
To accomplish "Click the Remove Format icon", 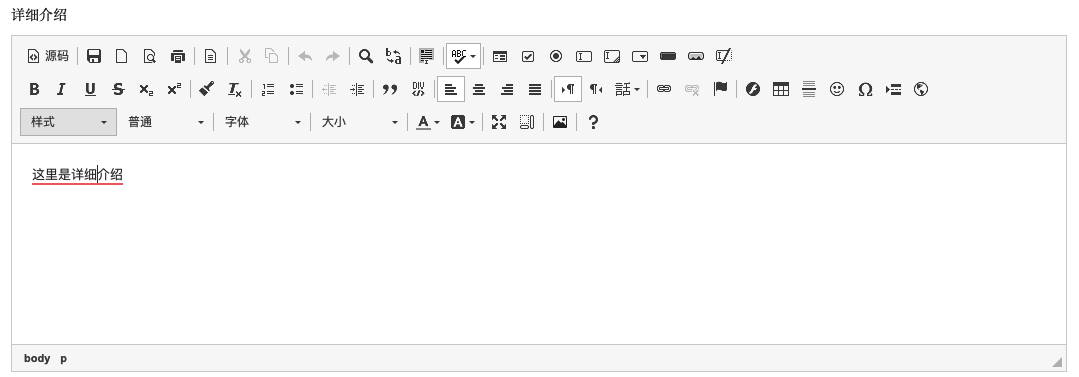I will tap(235, 89).
